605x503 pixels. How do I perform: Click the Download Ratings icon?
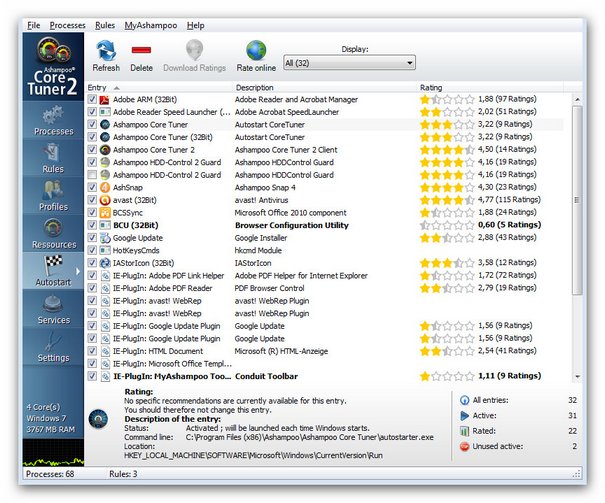click(194, 50)
